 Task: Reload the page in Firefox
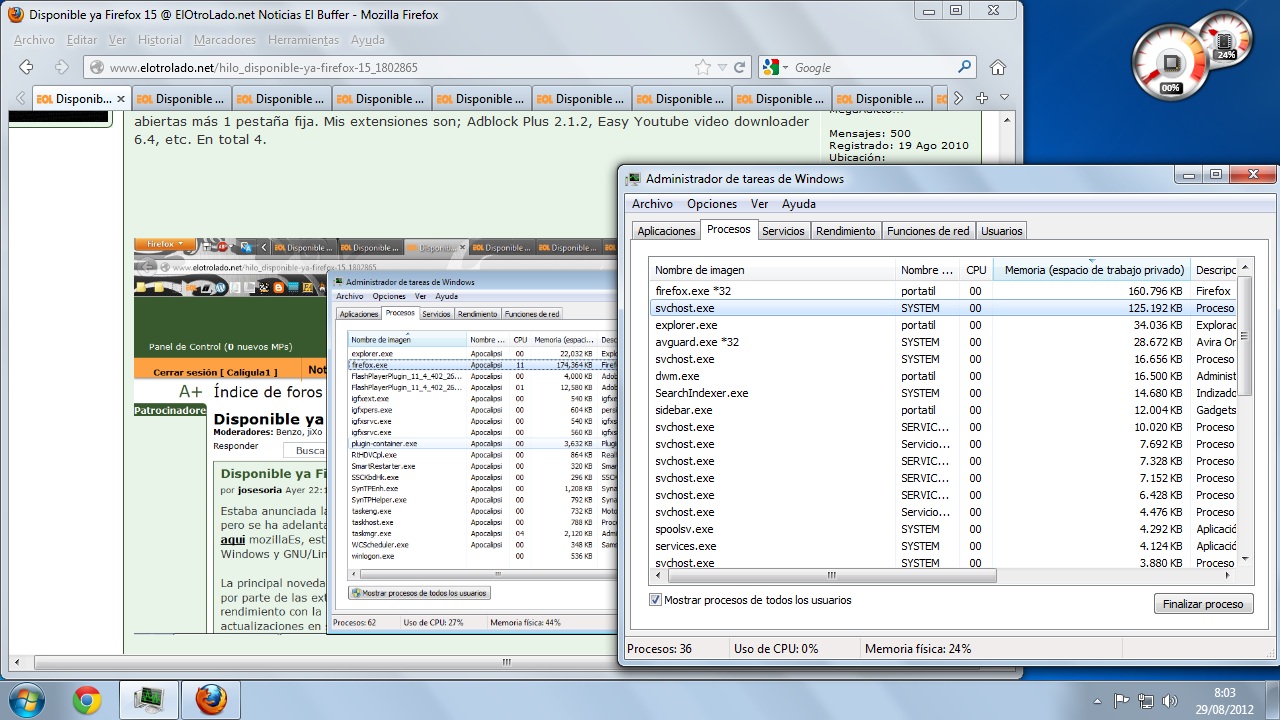click(740, 67)
